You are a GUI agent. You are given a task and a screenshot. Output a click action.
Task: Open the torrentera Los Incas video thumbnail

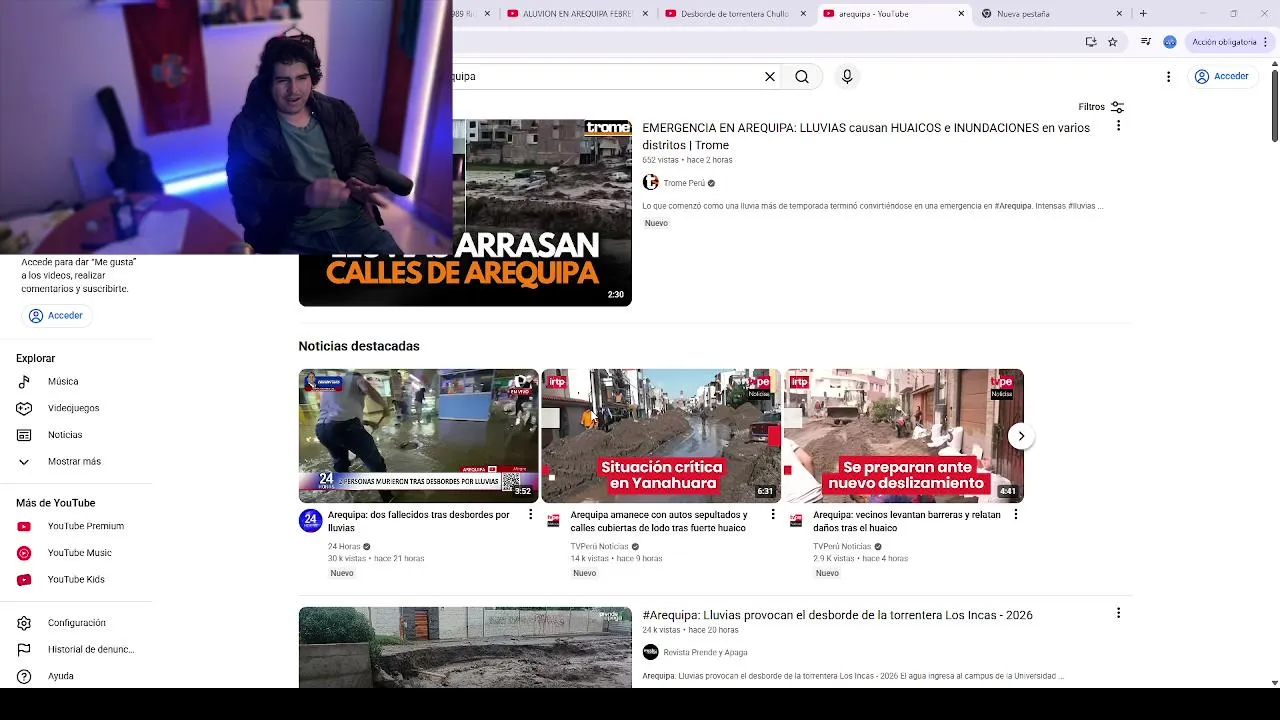(x=465, y=647)
